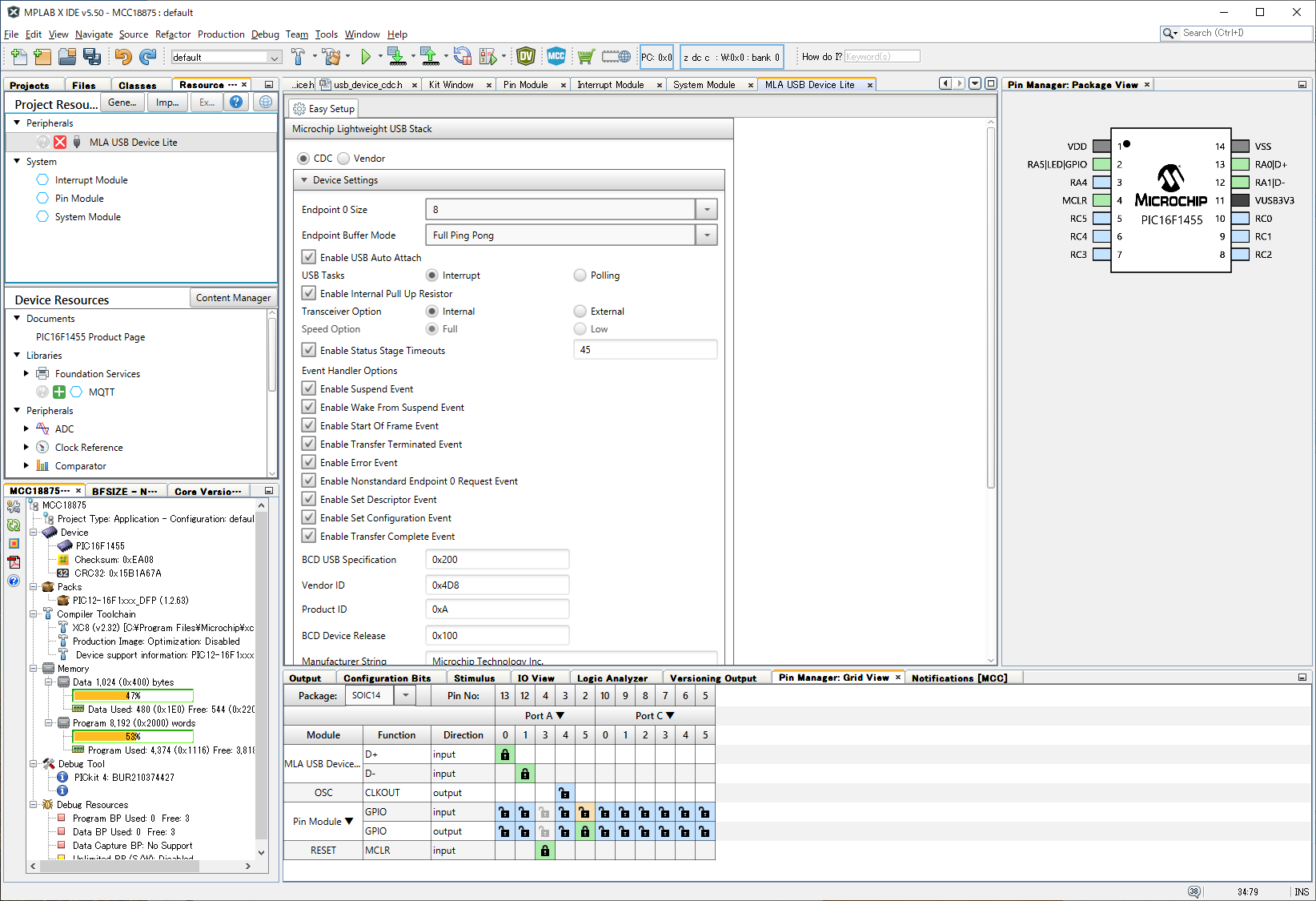Open the Tools menu
Image resolution: width=1316 pixels, height=901 pixels.
pos(326,34)
